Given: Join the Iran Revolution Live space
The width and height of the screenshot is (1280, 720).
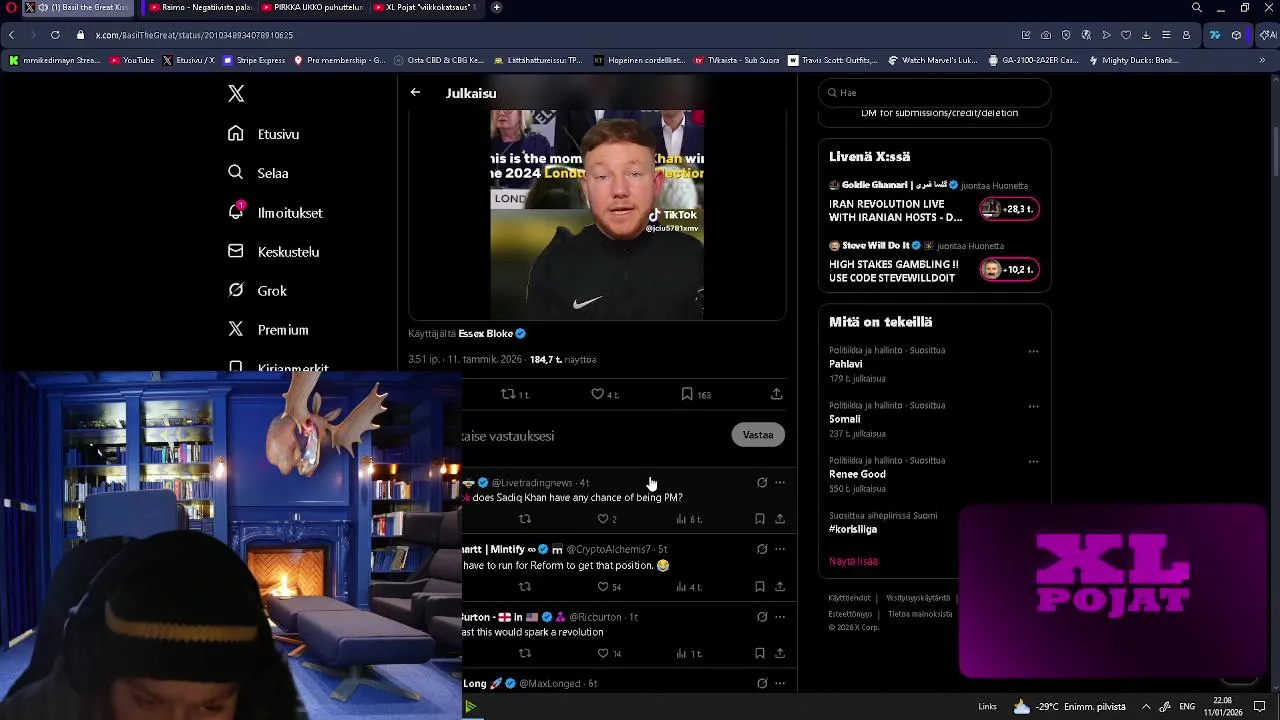Looking at the screenshot, I should point(1010,209).
